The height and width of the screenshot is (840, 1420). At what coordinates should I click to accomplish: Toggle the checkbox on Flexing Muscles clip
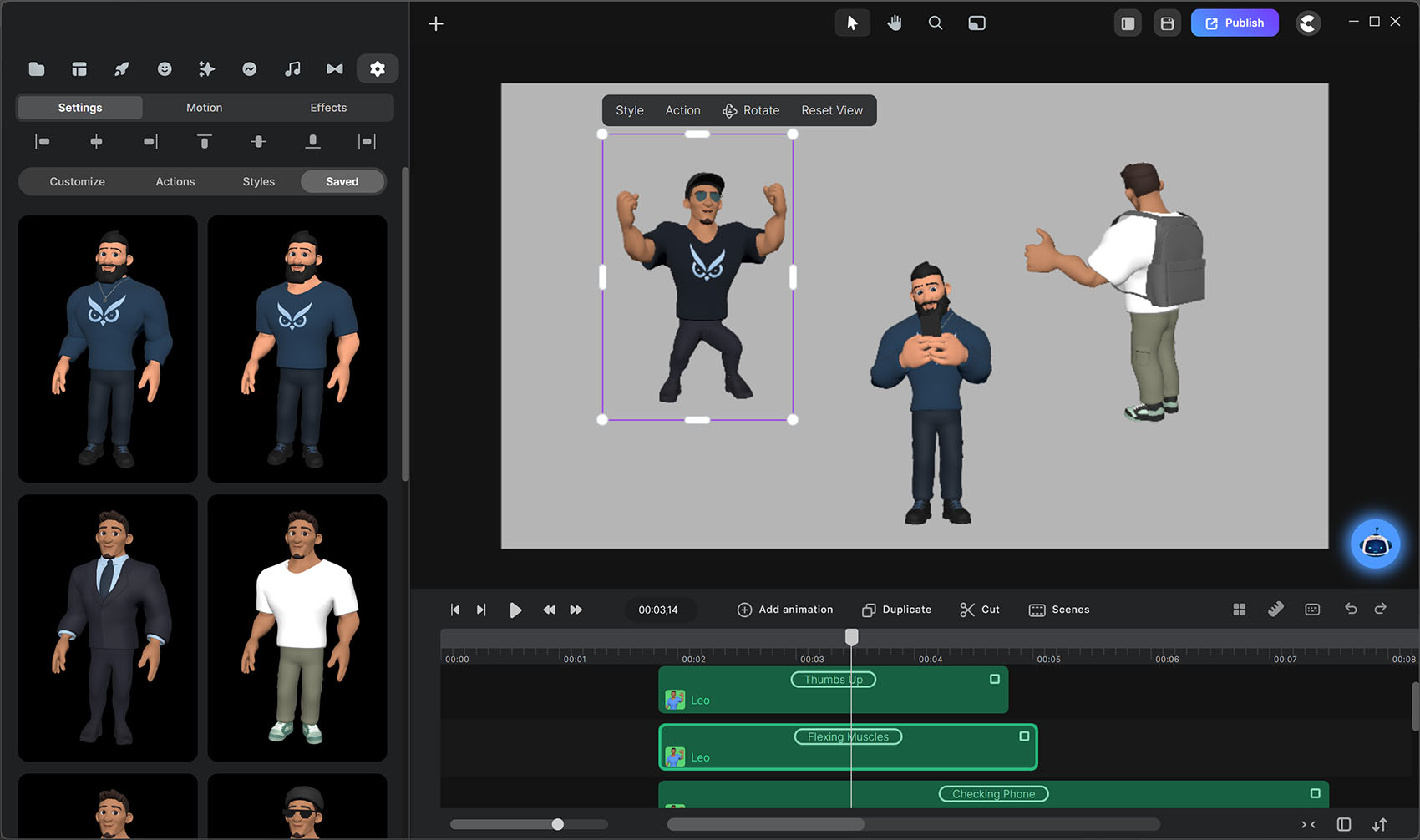pos(1024,736)
